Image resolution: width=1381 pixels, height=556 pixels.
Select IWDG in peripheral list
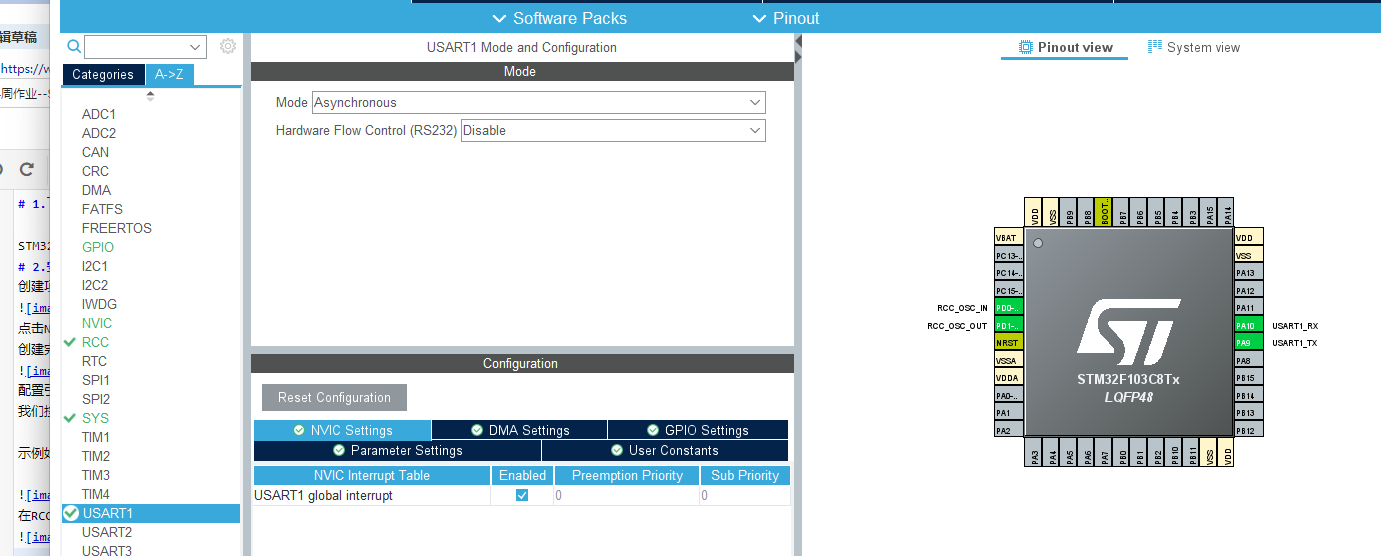pyautogui.click(x=99, y=304)
